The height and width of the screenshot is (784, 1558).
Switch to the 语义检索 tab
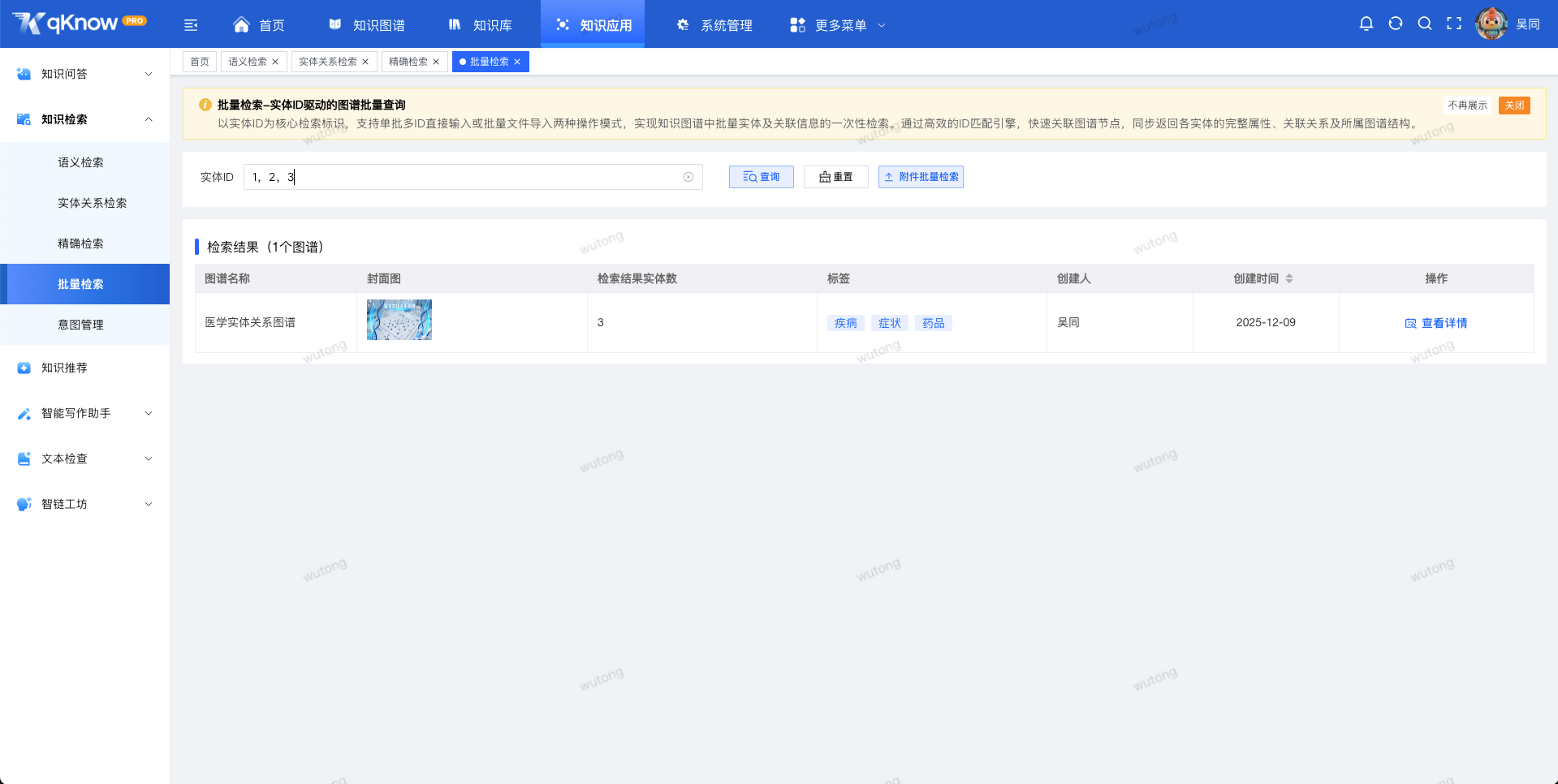pos(247,61)
